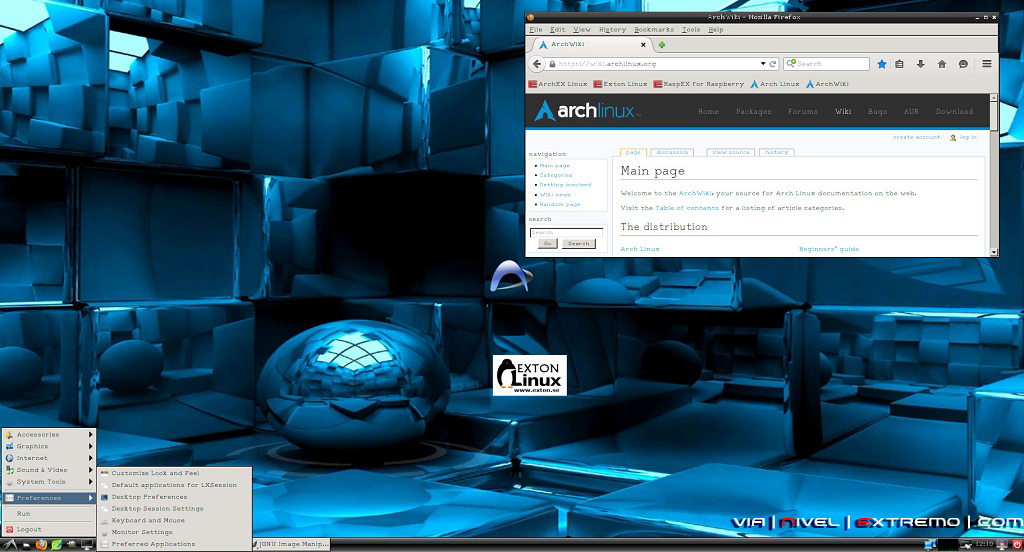Open Firefox File menu
Viewport: 1024px width, 552px height.
(x=536, y=29)
